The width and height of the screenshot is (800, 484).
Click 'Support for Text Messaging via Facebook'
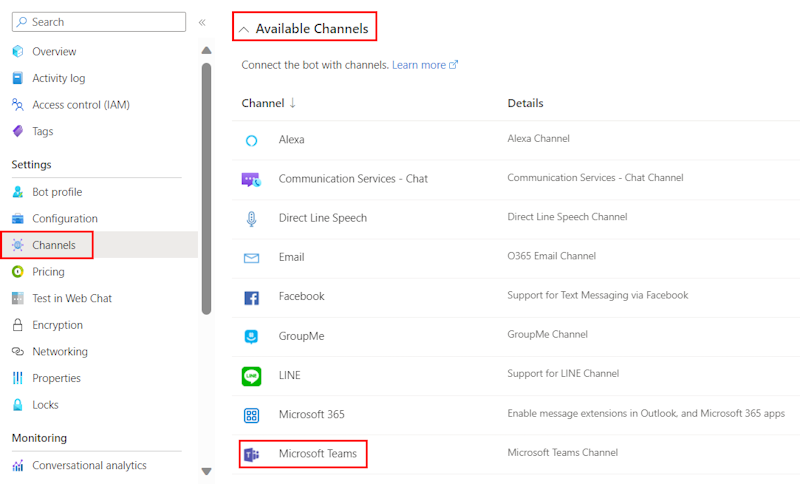[597, 295]
